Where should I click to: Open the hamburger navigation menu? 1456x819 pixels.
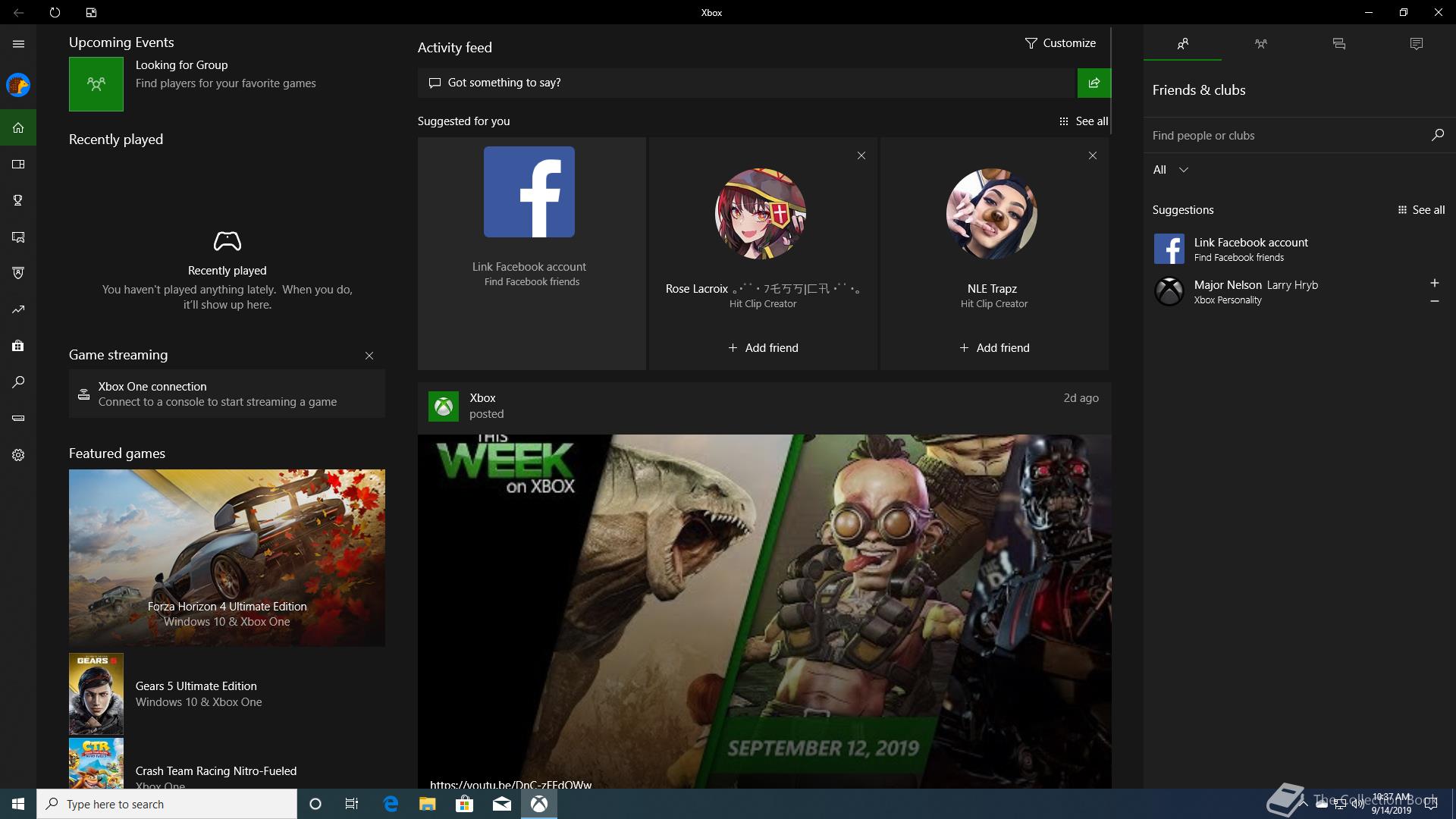(18, 44)
